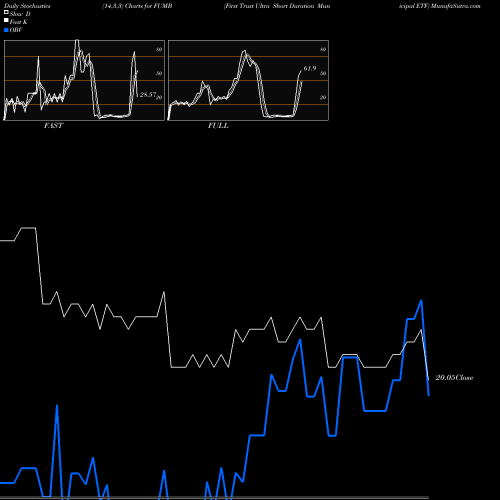500x500 pixels.
Task: Click 'First Trust Ultra Short Duration' title text
Action: pos(270,6)
